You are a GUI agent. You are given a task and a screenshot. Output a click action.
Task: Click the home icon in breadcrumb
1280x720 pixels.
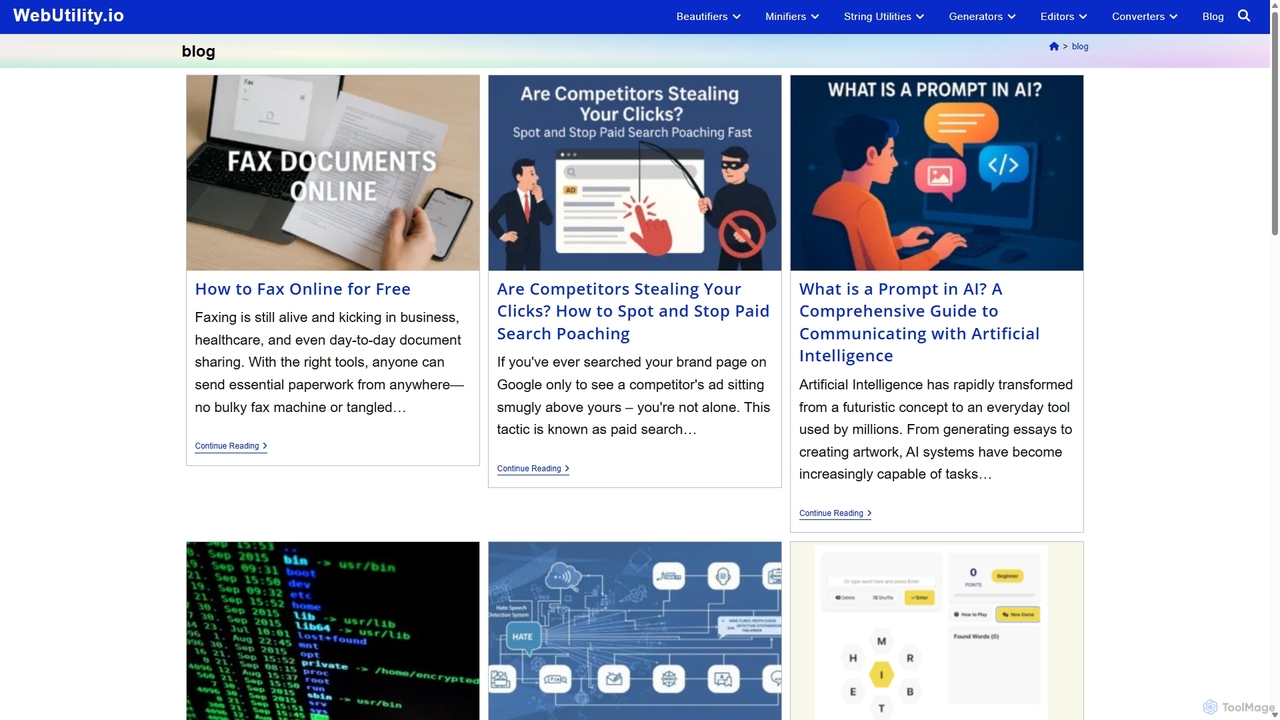click(1054, 46)
